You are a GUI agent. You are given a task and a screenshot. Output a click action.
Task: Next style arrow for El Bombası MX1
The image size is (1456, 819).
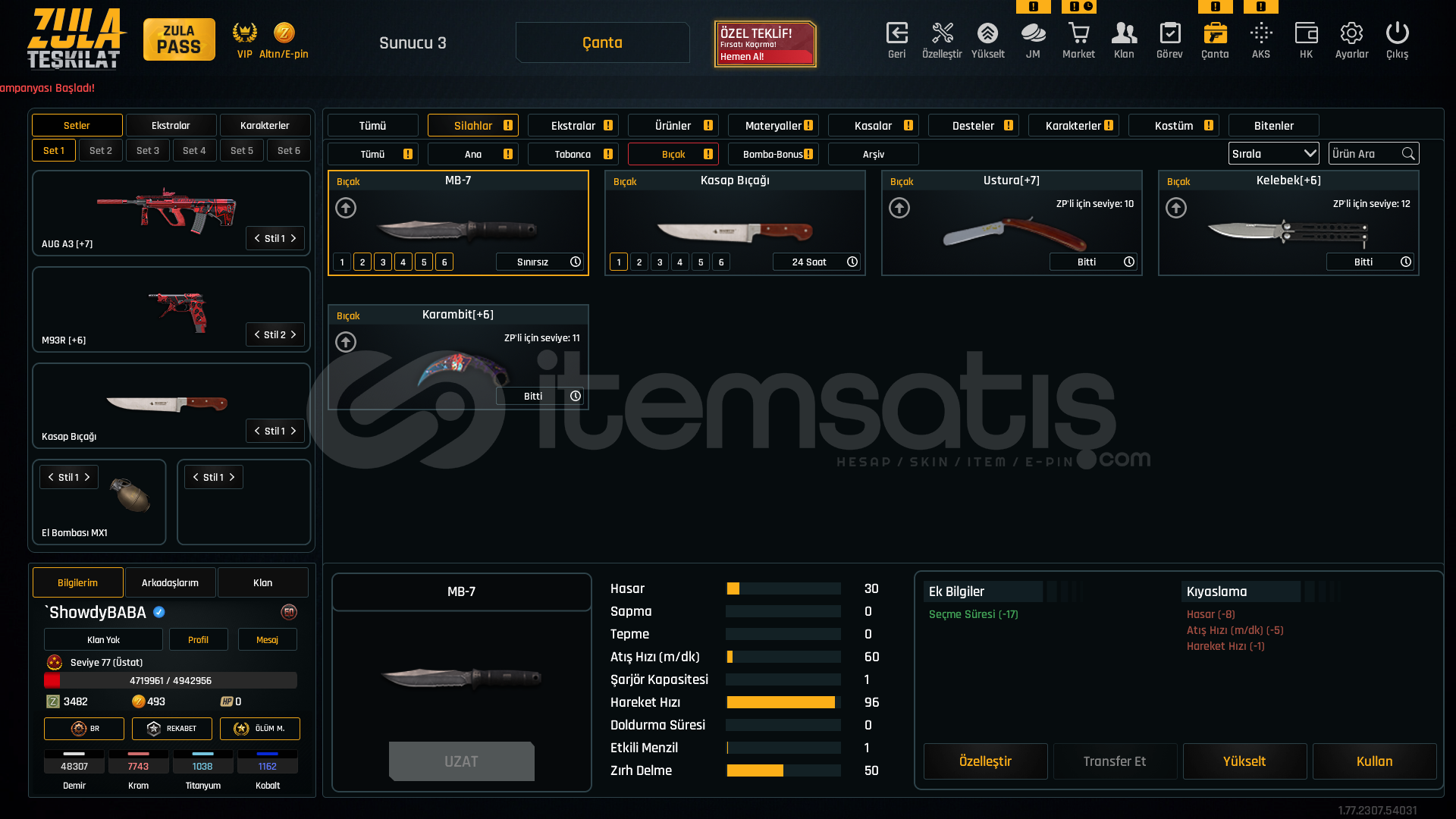[87, 477]
